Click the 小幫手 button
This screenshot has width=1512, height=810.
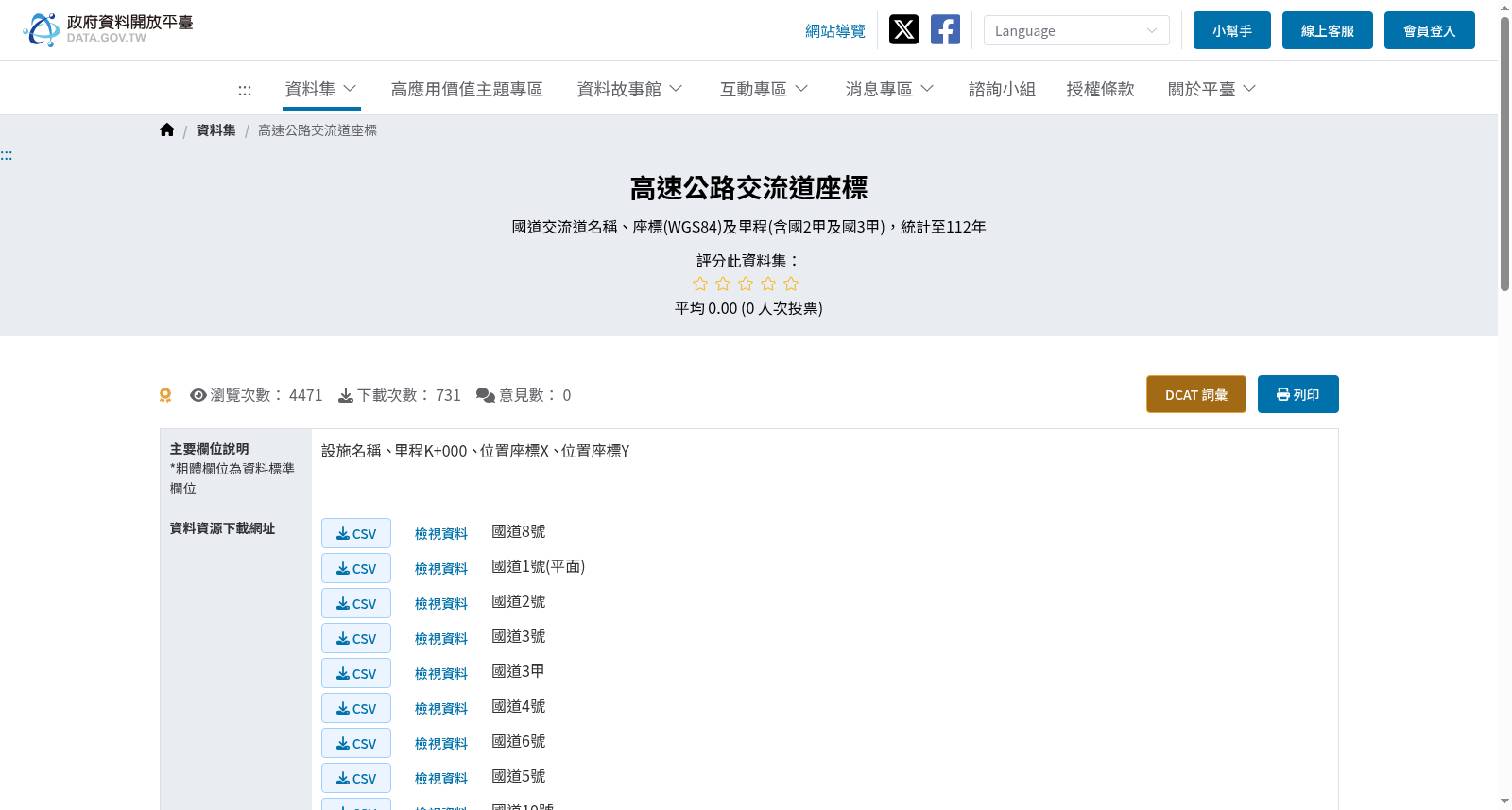click(x=1232, y=30)
